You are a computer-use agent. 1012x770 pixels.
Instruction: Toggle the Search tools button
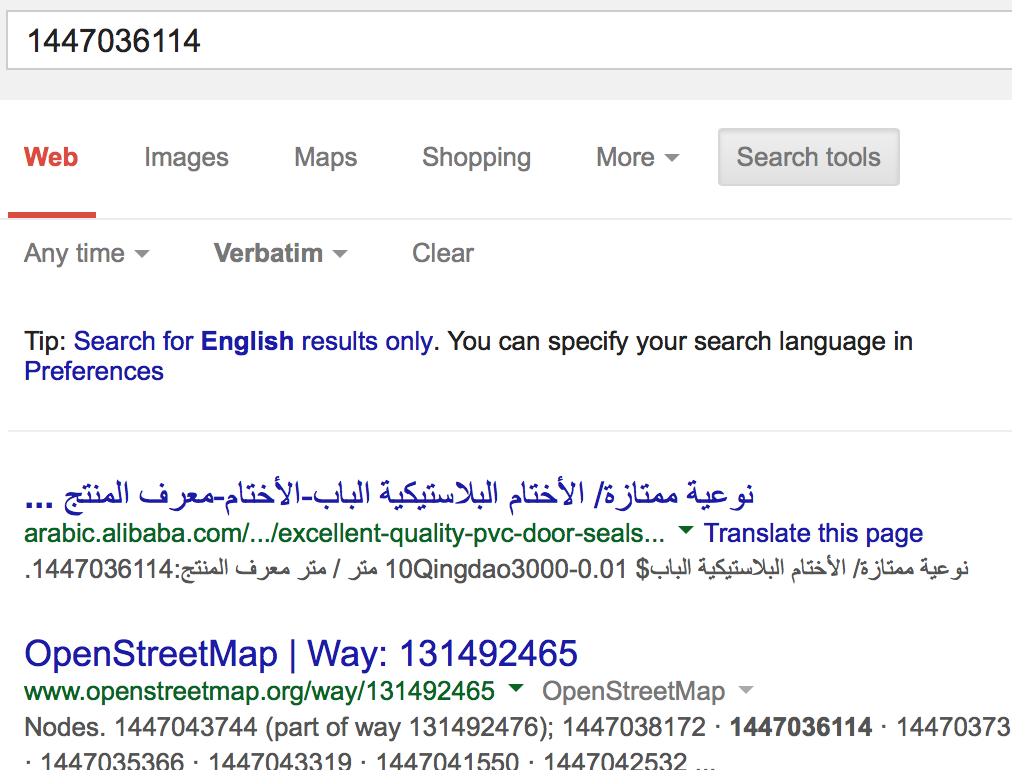click(x=808, y=157)
